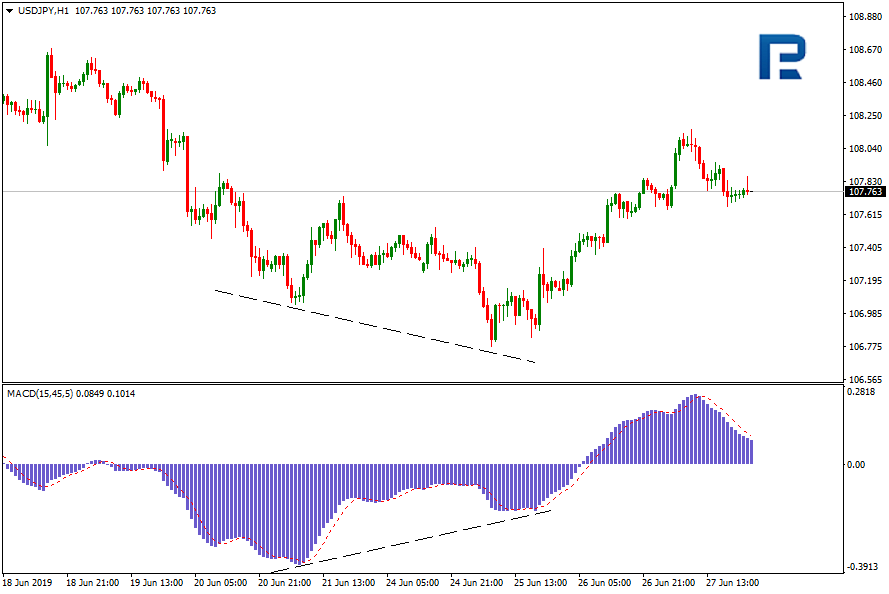889x594 pixels.
Task: Click the 0.2818 MACD scale value
Action: (x=863, y=392)
